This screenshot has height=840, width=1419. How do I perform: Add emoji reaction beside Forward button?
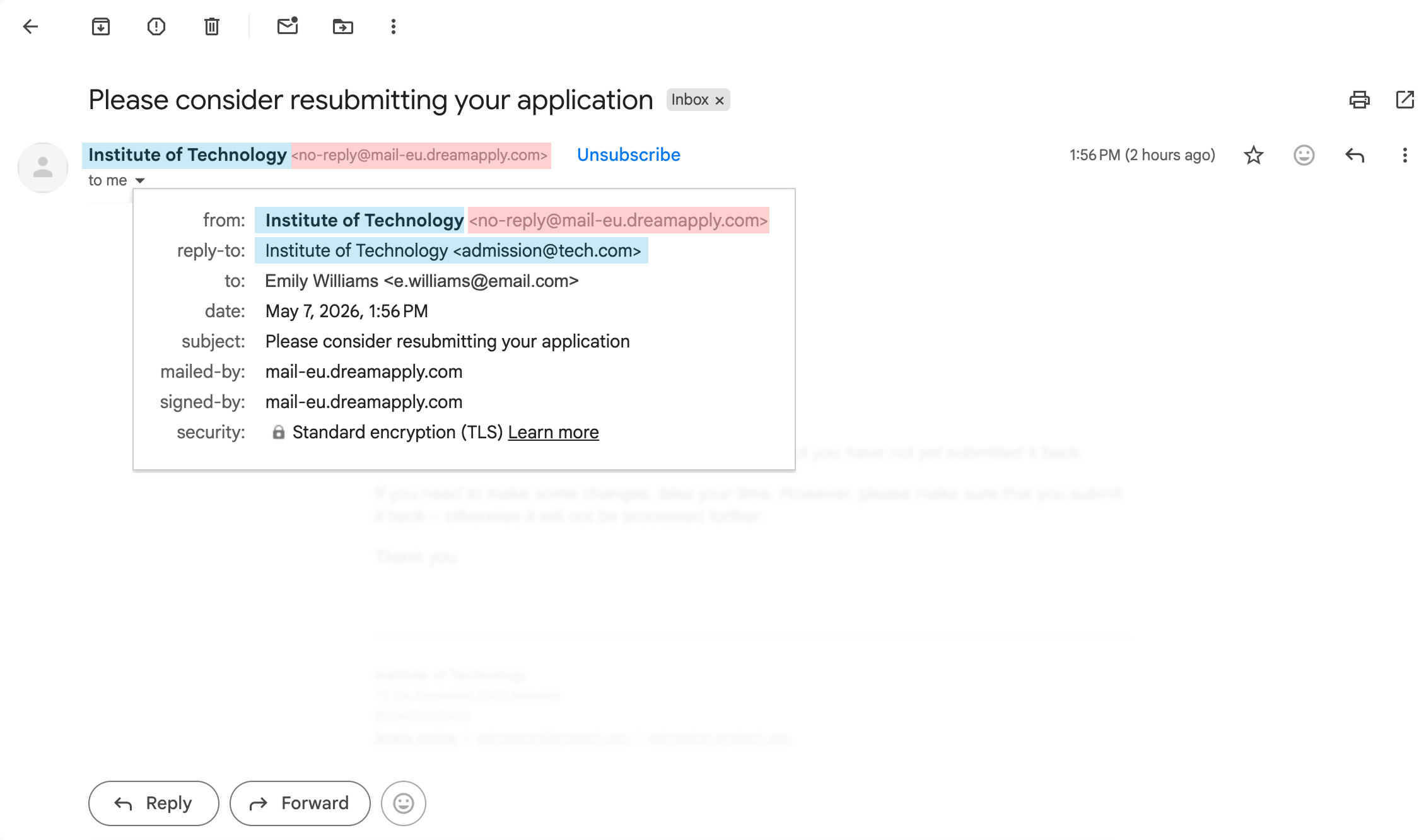tap(404, 803)
